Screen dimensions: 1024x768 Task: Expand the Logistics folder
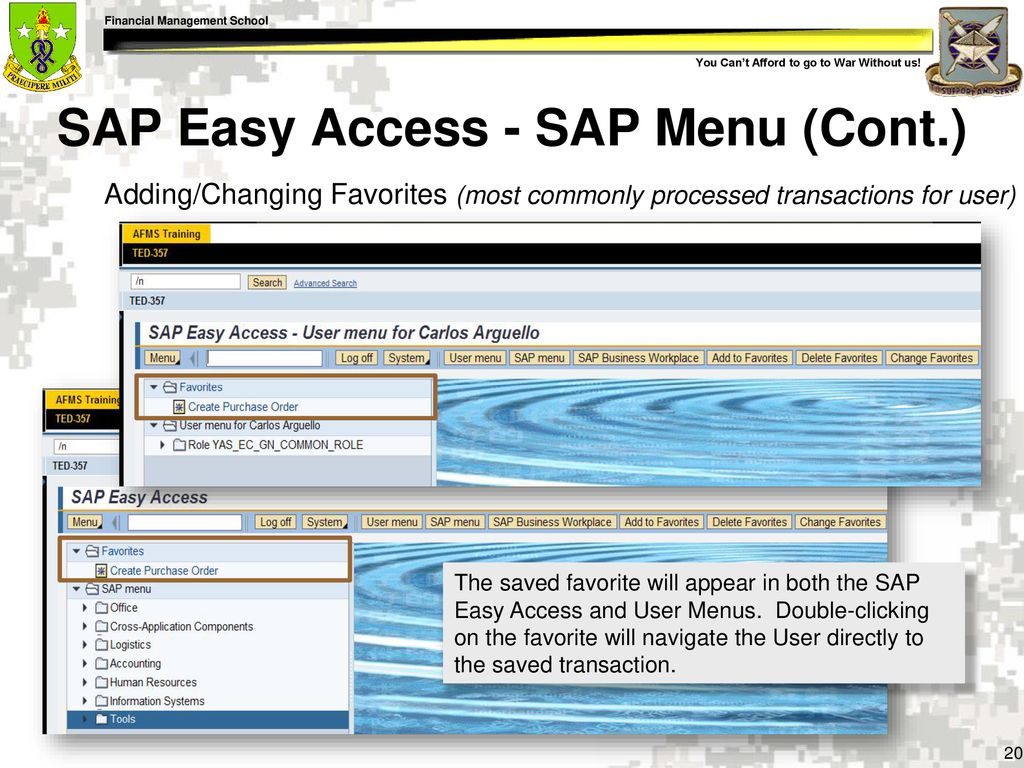click(85, 645)
